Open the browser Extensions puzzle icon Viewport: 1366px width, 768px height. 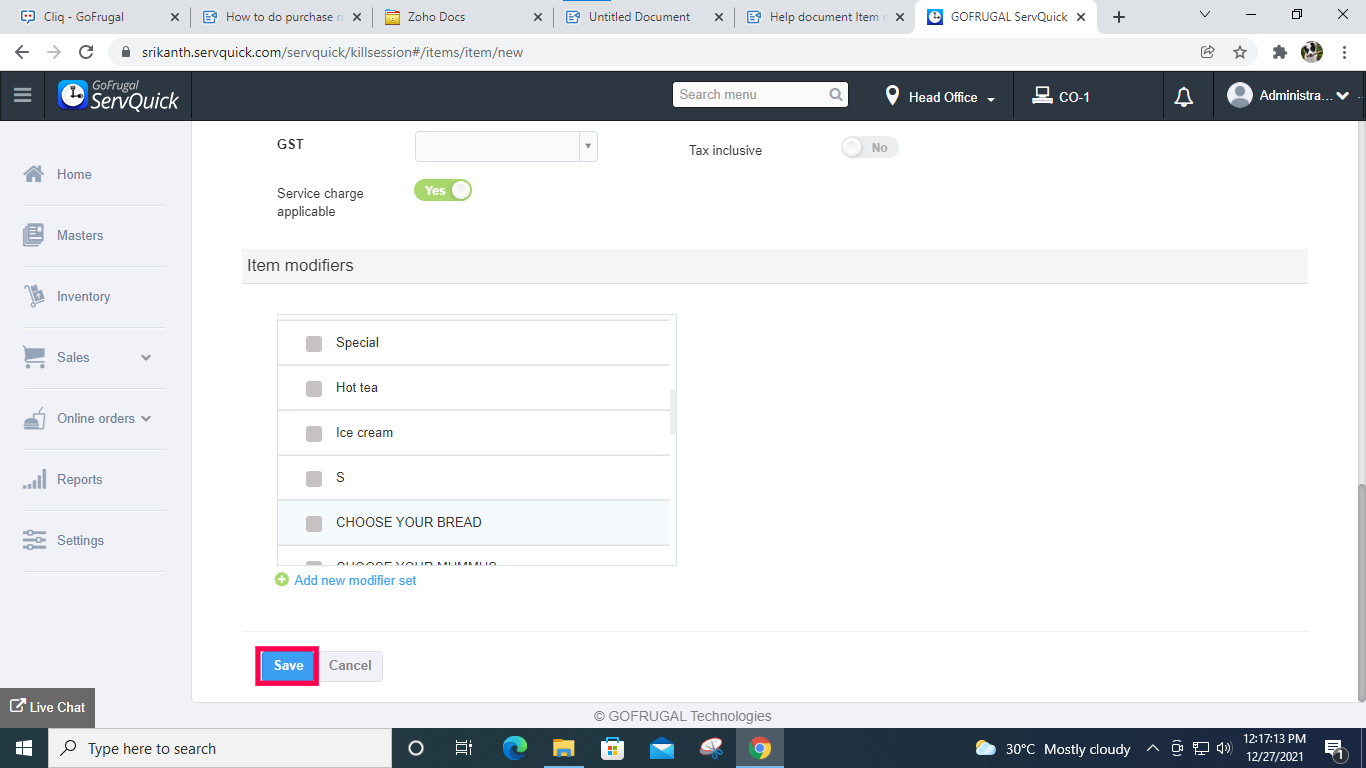pos(1279,52)
